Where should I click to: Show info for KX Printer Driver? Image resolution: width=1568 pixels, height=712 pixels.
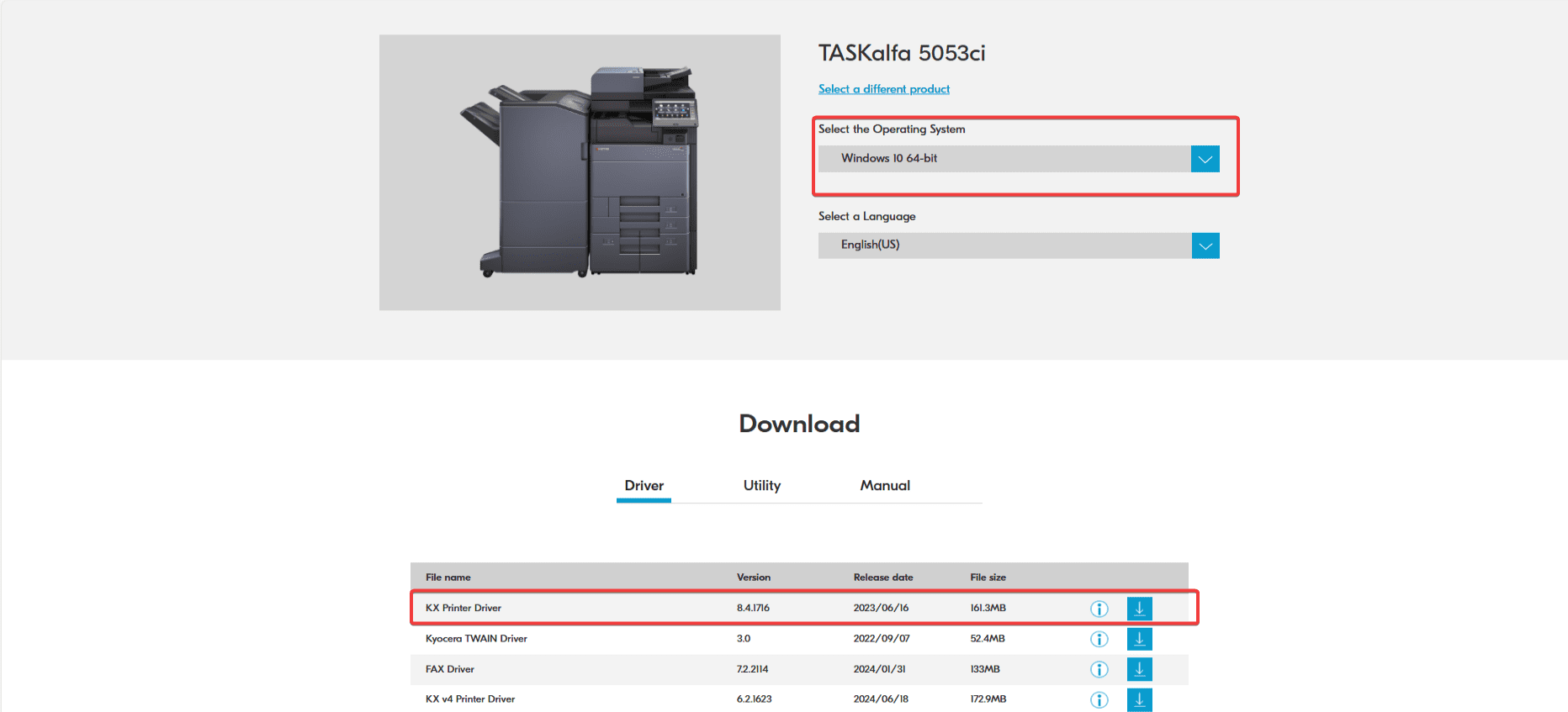point(1099,609)
